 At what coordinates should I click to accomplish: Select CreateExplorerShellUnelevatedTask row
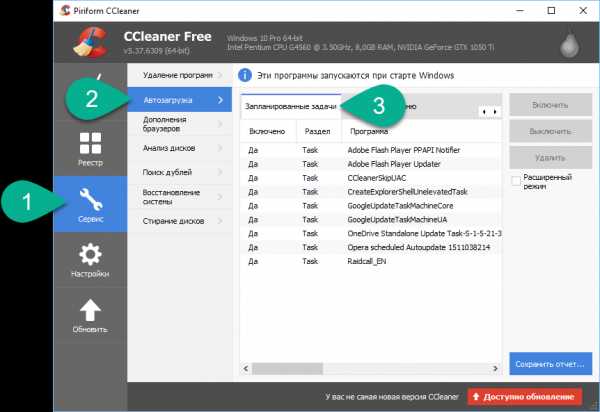pyautogui.click(x=371, y=192)
